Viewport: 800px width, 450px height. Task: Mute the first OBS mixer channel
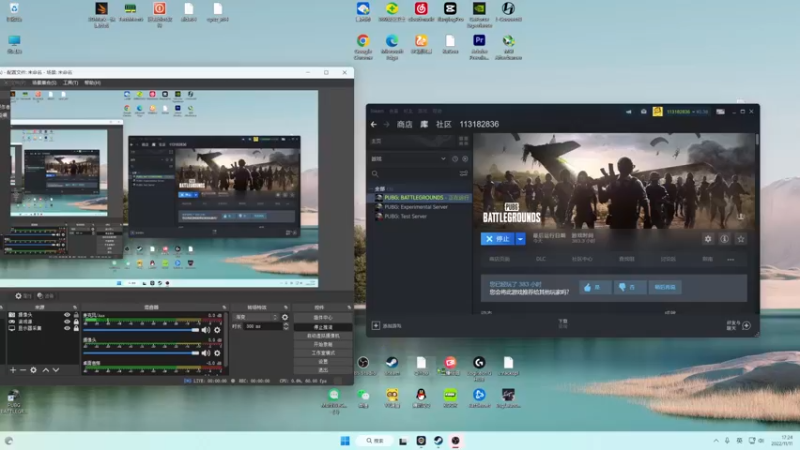(206, 330)
